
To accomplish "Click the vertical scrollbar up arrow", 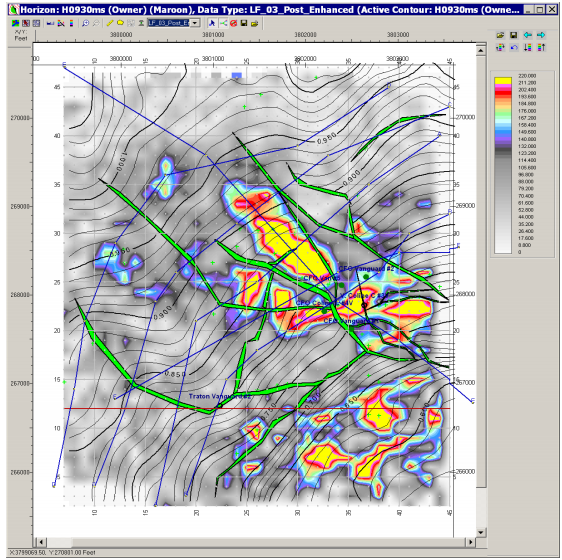I will click(481, 51).
